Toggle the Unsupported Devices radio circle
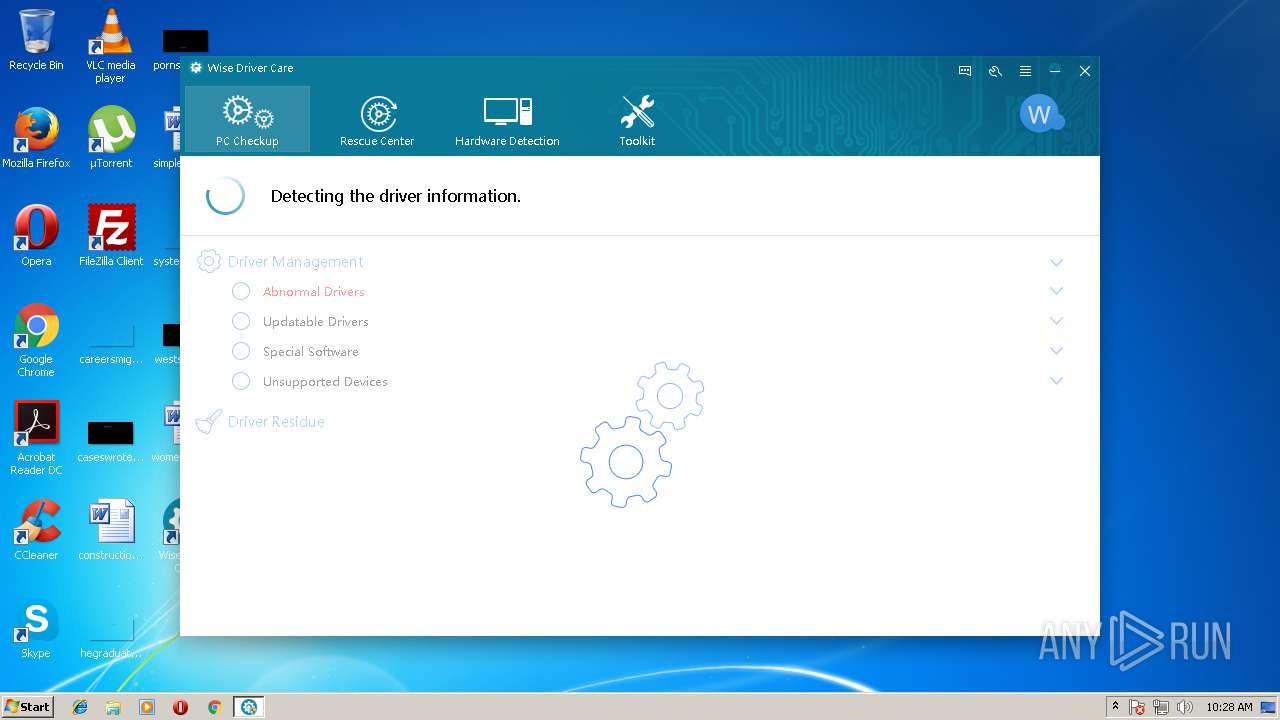 (241, 381)
